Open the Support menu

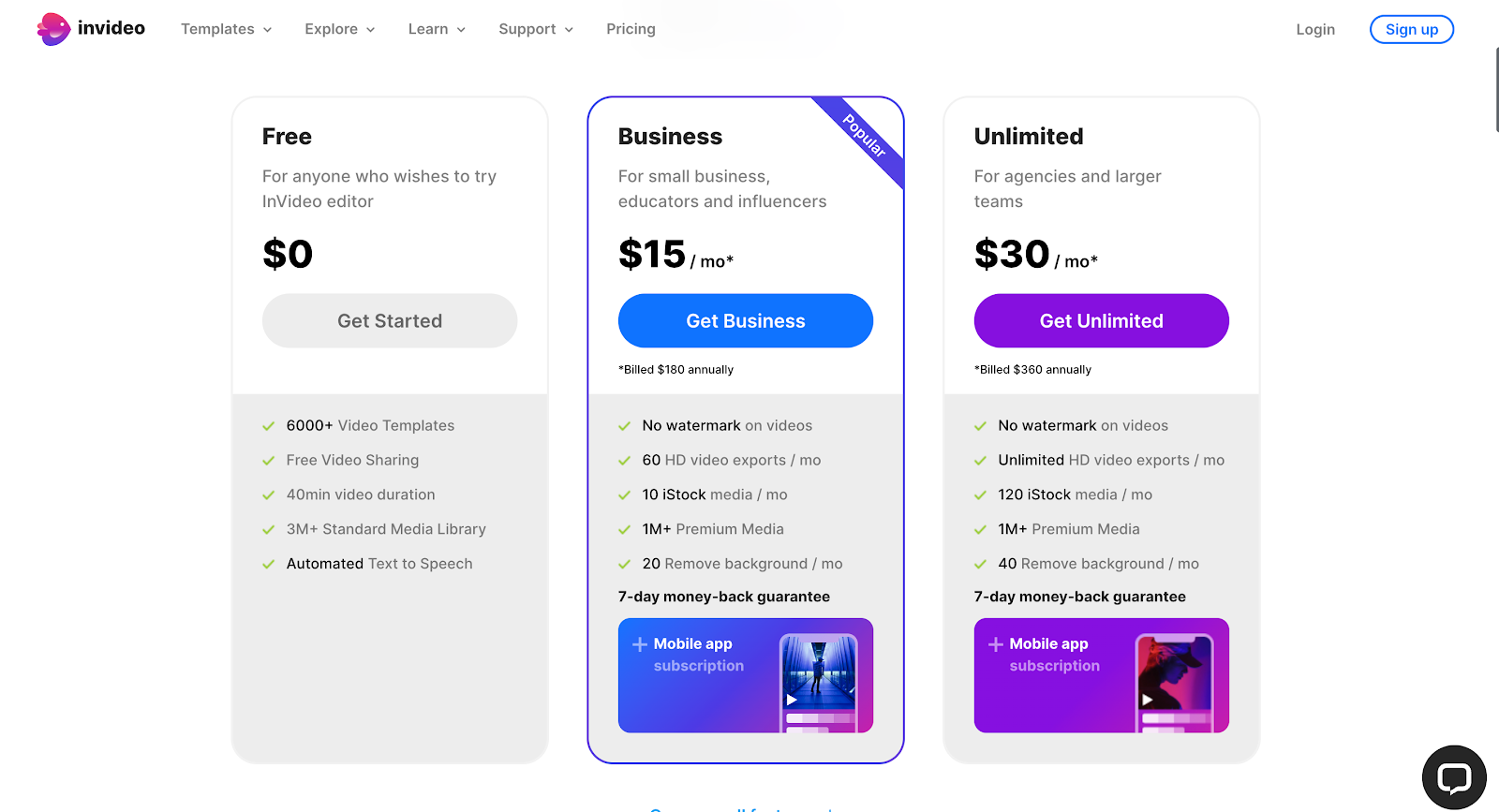point(535,29)
